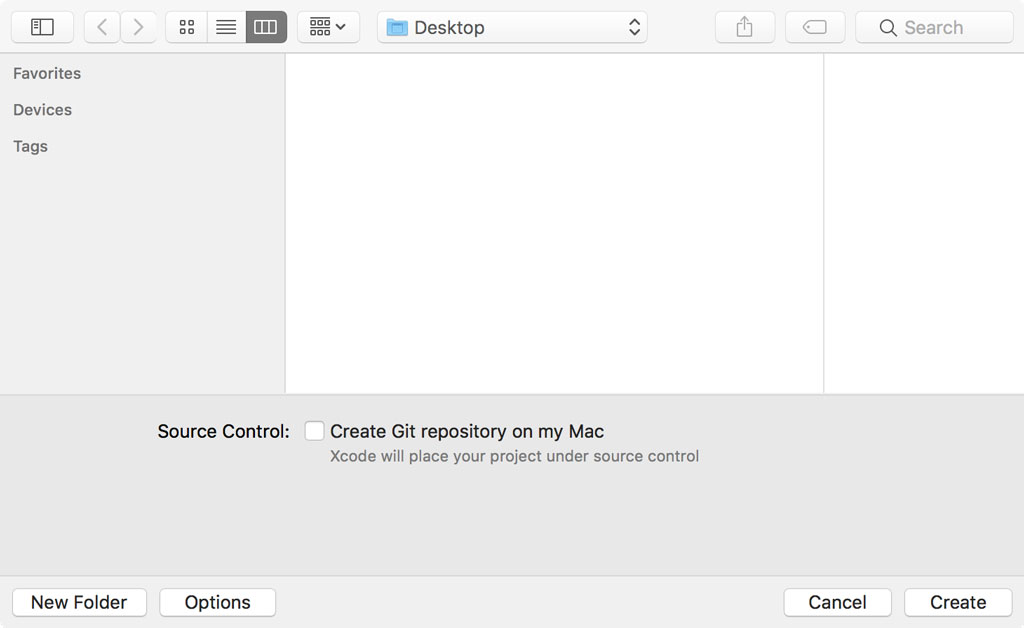Select Tags in the sidebar
The width and height of the screenshot is (1024, 628).
[30, 146]
